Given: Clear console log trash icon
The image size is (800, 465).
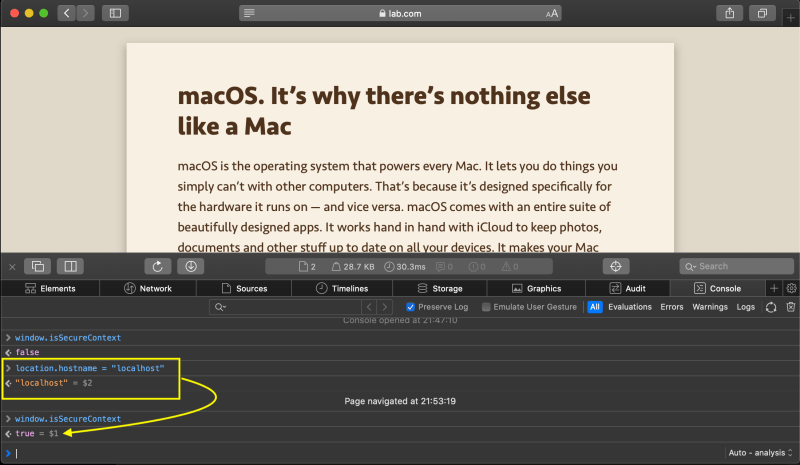Looking at the screenshot, I should 791,307.
